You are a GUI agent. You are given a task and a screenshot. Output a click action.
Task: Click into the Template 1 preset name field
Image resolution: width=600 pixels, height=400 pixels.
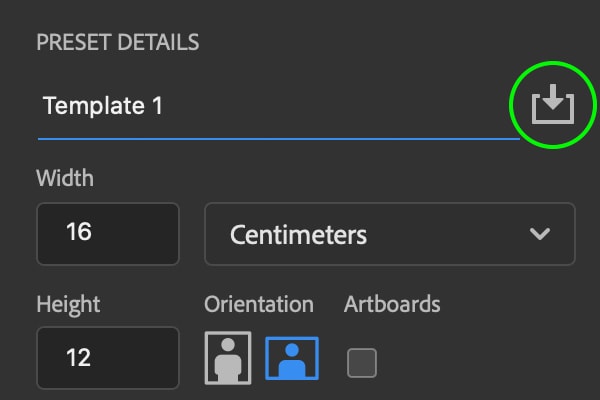[x=279, y=106]
